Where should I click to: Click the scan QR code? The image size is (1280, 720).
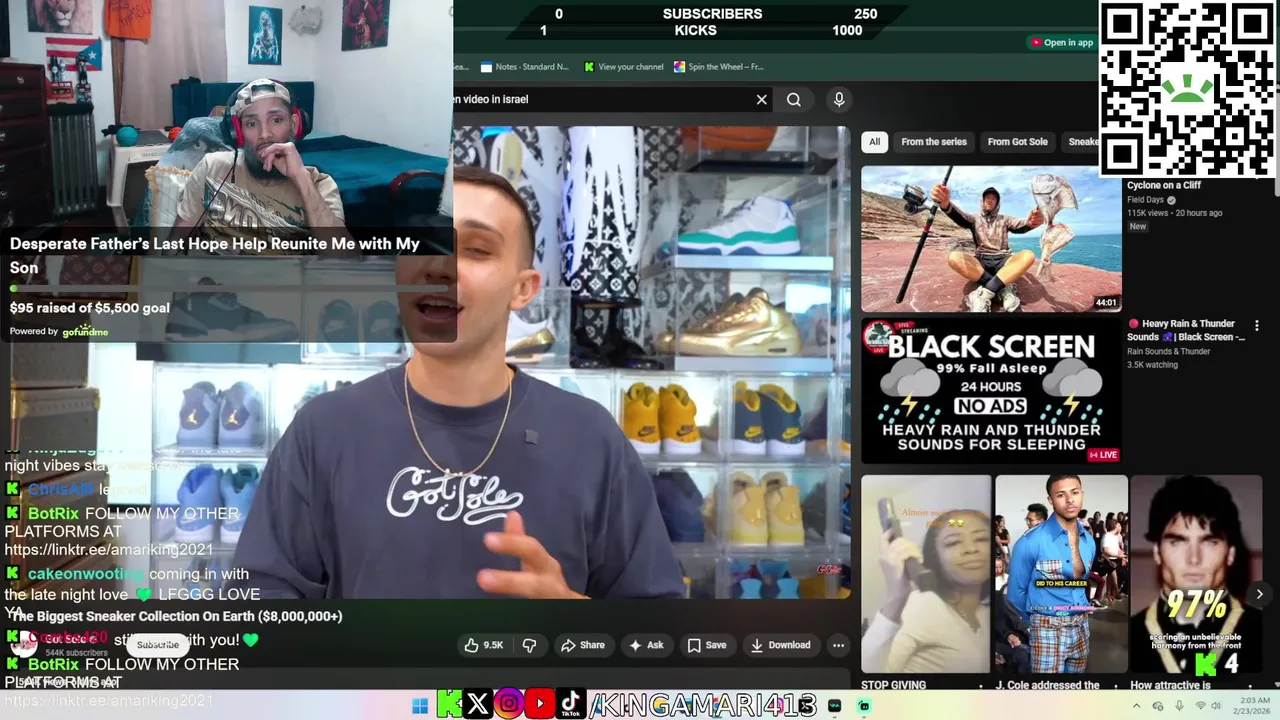point(1187,90)
